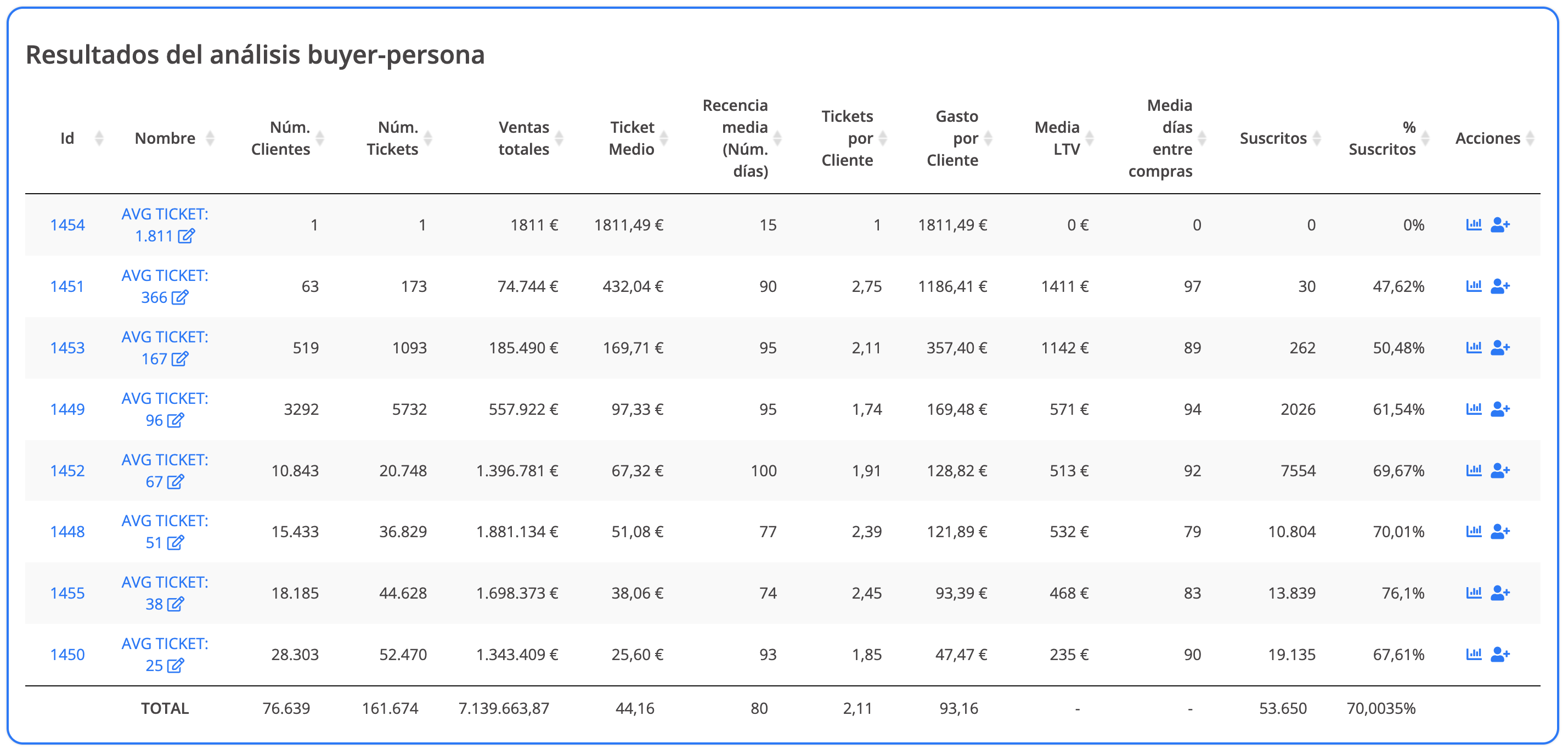The height and width of the screenshot is (755, 1568).
Task: Click add-user icon for row 1451
Action: (x=1500, y=286)
